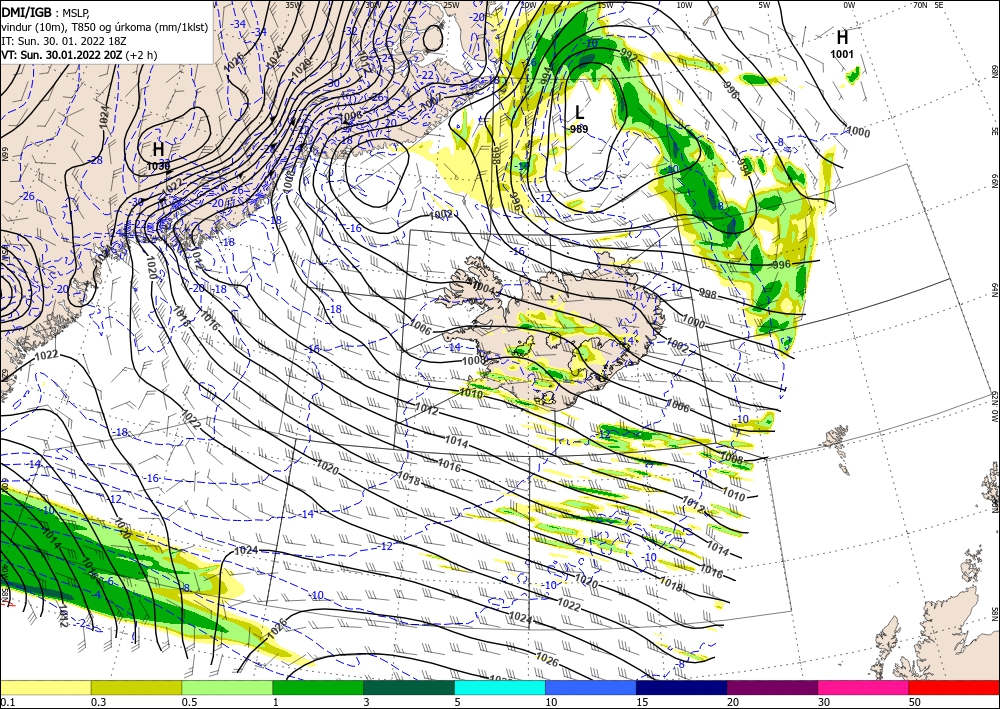Click the red 50+ legend swatch
The height and width of the screenshot is (709, 1000).
954,687
